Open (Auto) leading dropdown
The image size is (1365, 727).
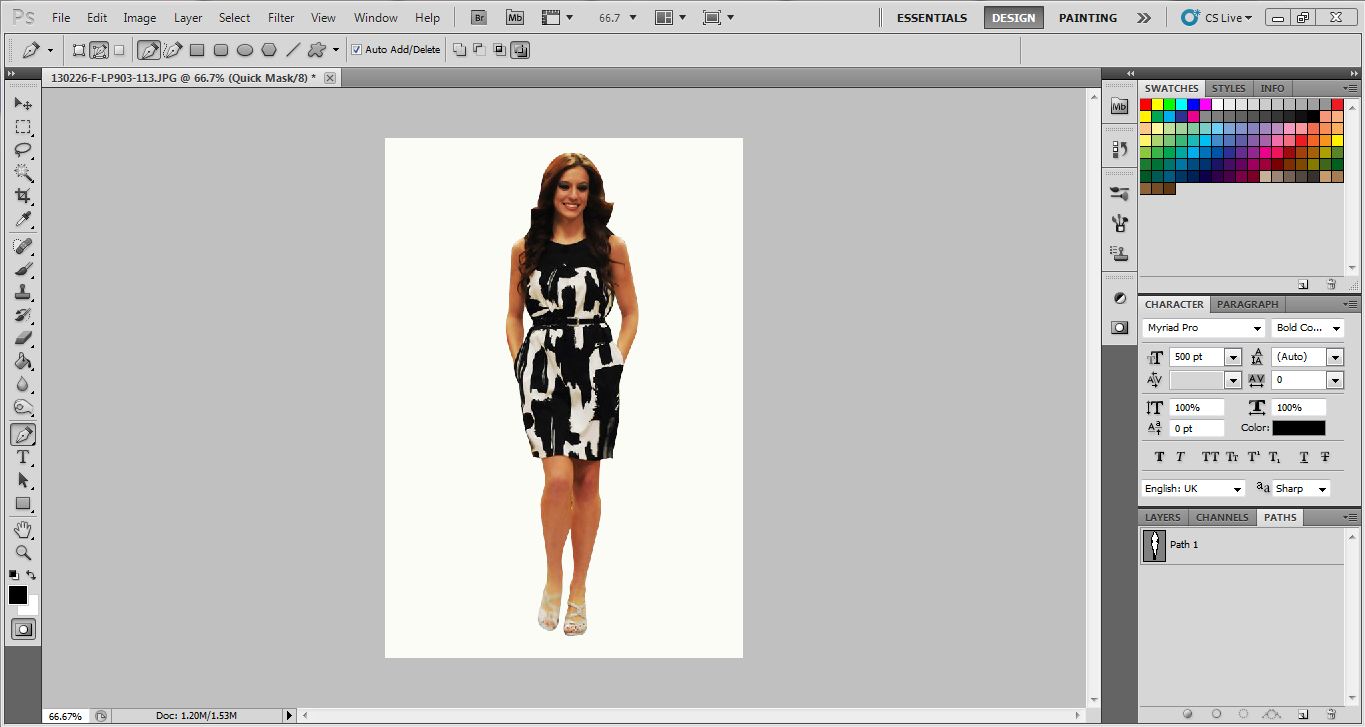point(1335,357)
